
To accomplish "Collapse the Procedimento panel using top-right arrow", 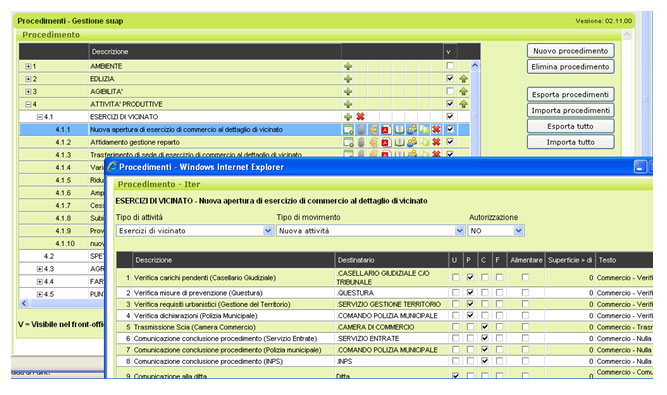I will point(627,35).
